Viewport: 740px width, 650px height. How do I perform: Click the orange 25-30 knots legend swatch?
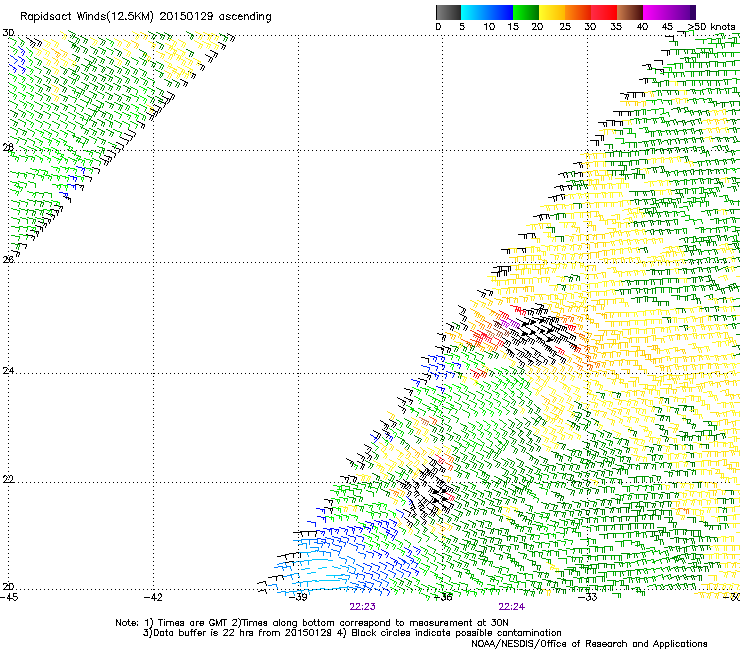point(578,12)
